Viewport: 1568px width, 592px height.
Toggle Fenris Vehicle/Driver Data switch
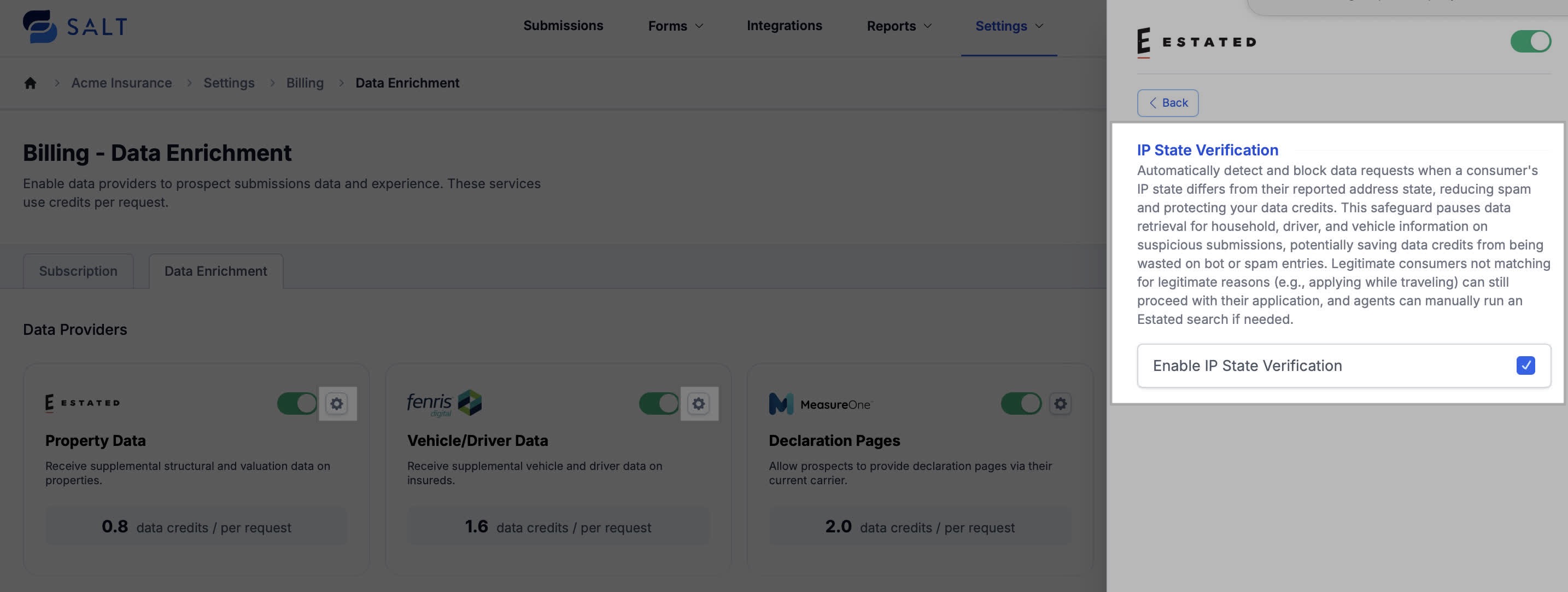pos(659,403)
